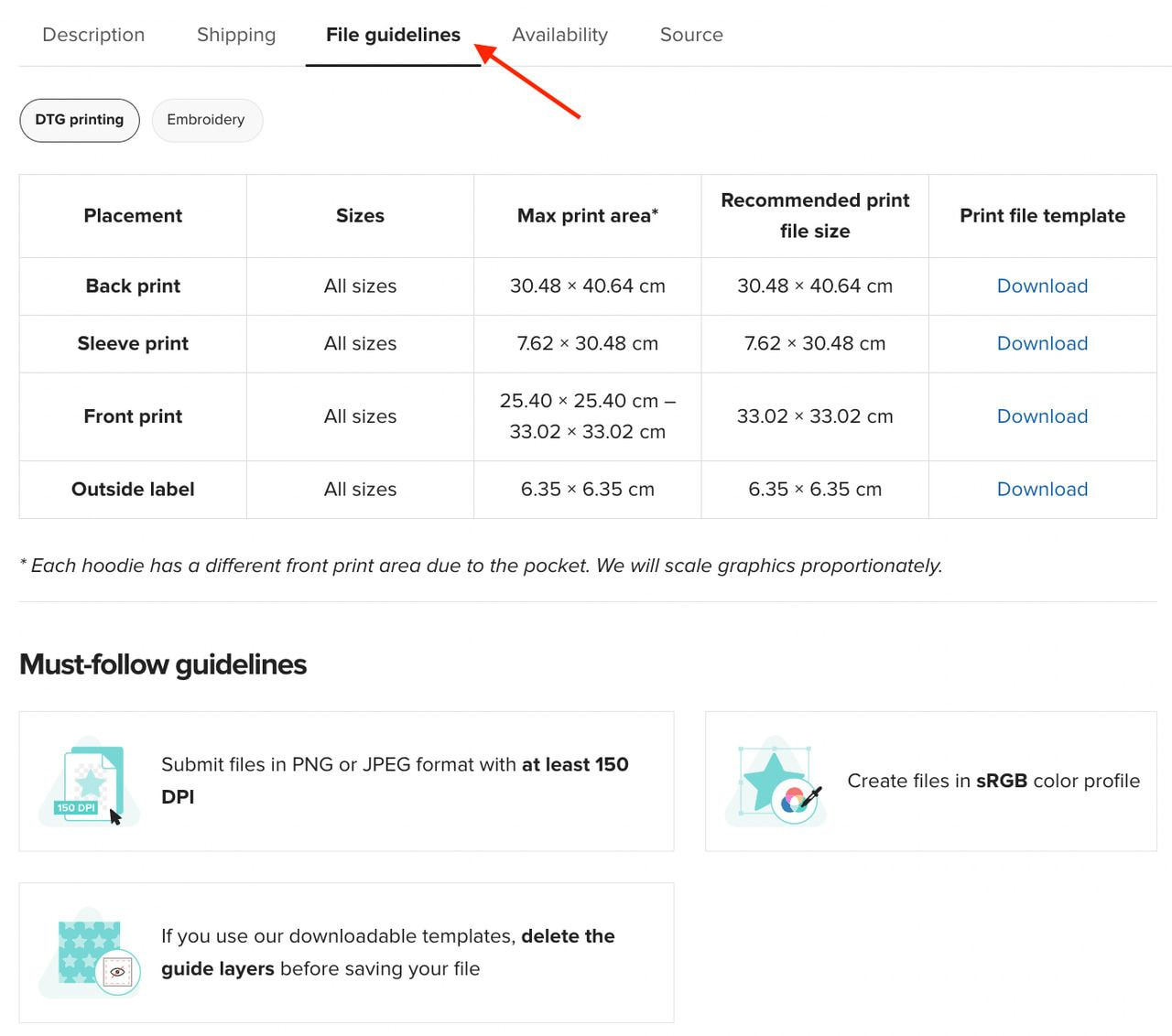Viewport: 1172px width, 1036px height.
Task: Click the 150 DPI file icon
Action: tap(90, 782)
